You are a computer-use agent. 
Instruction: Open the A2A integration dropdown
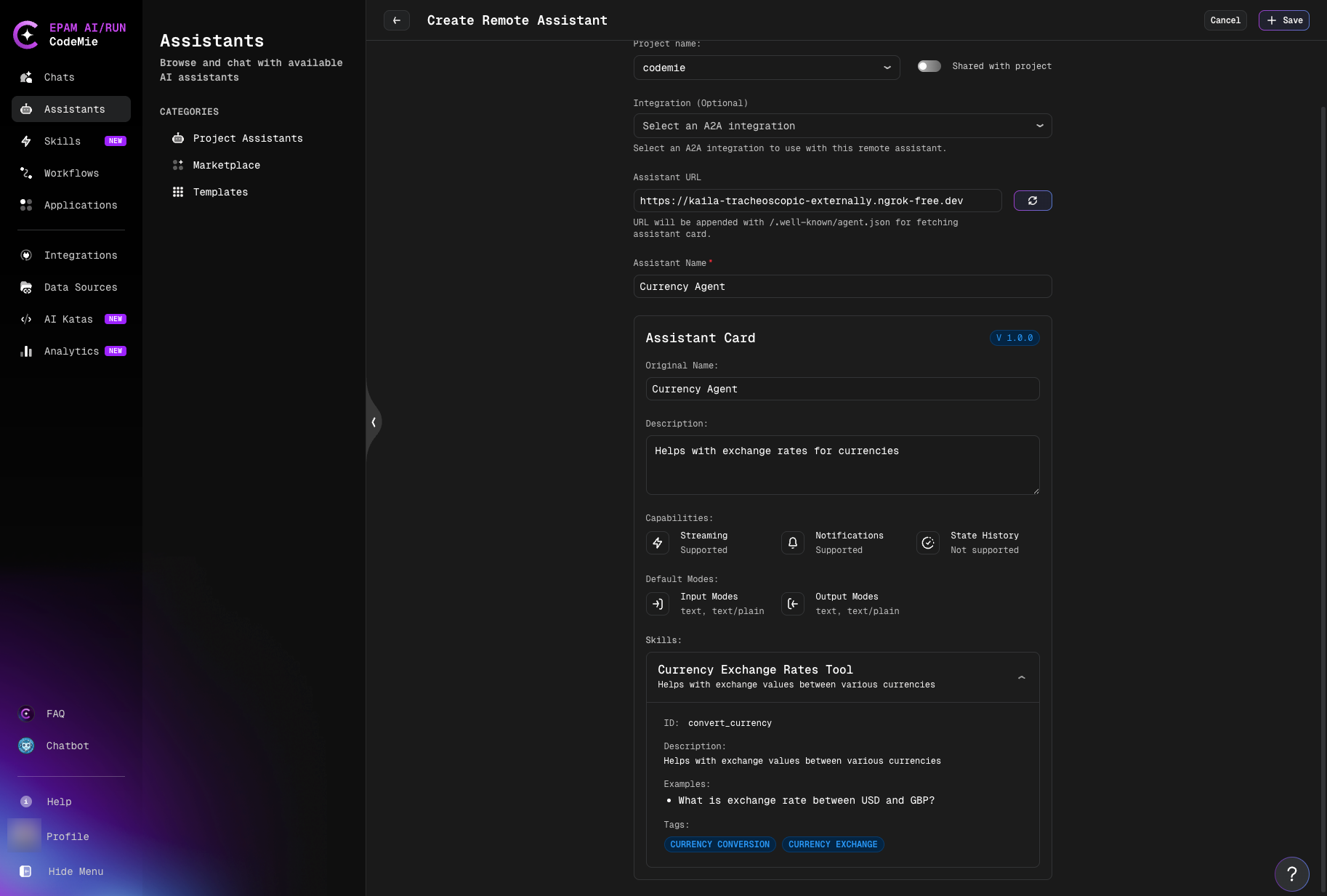(842, 126)
